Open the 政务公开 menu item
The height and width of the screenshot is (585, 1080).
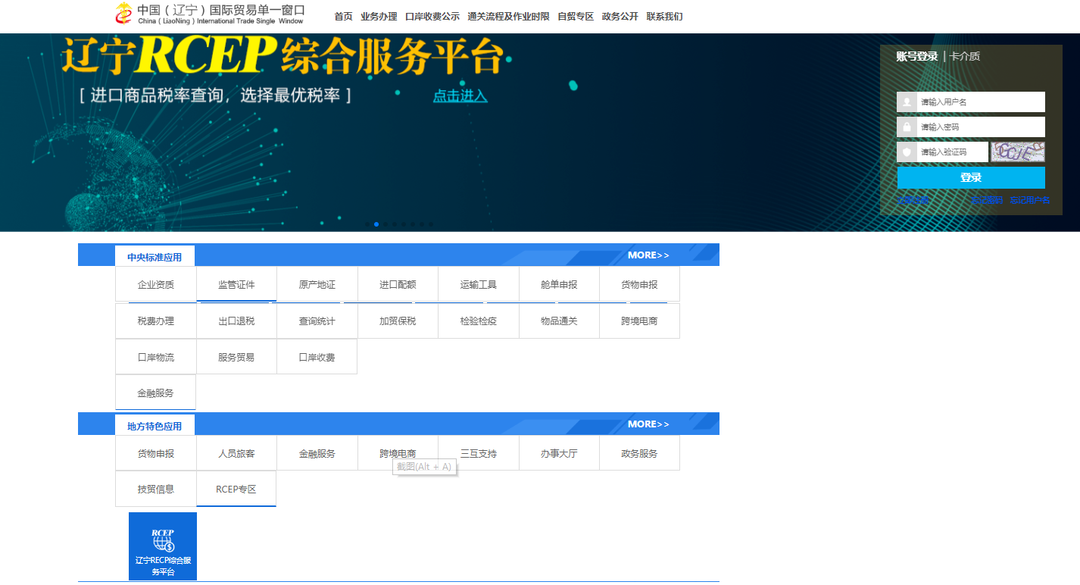[620, 17]
